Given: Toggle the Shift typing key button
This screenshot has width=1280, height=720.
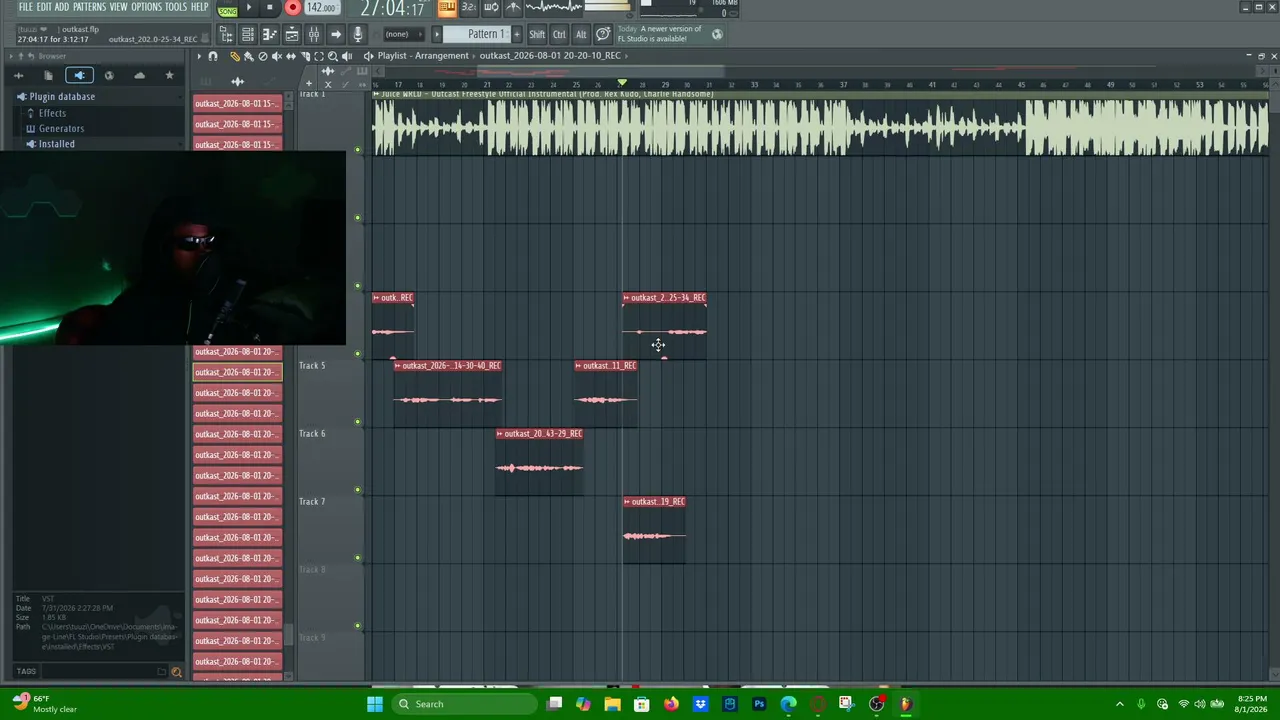Looking at the screenshot, I should 537,34.
